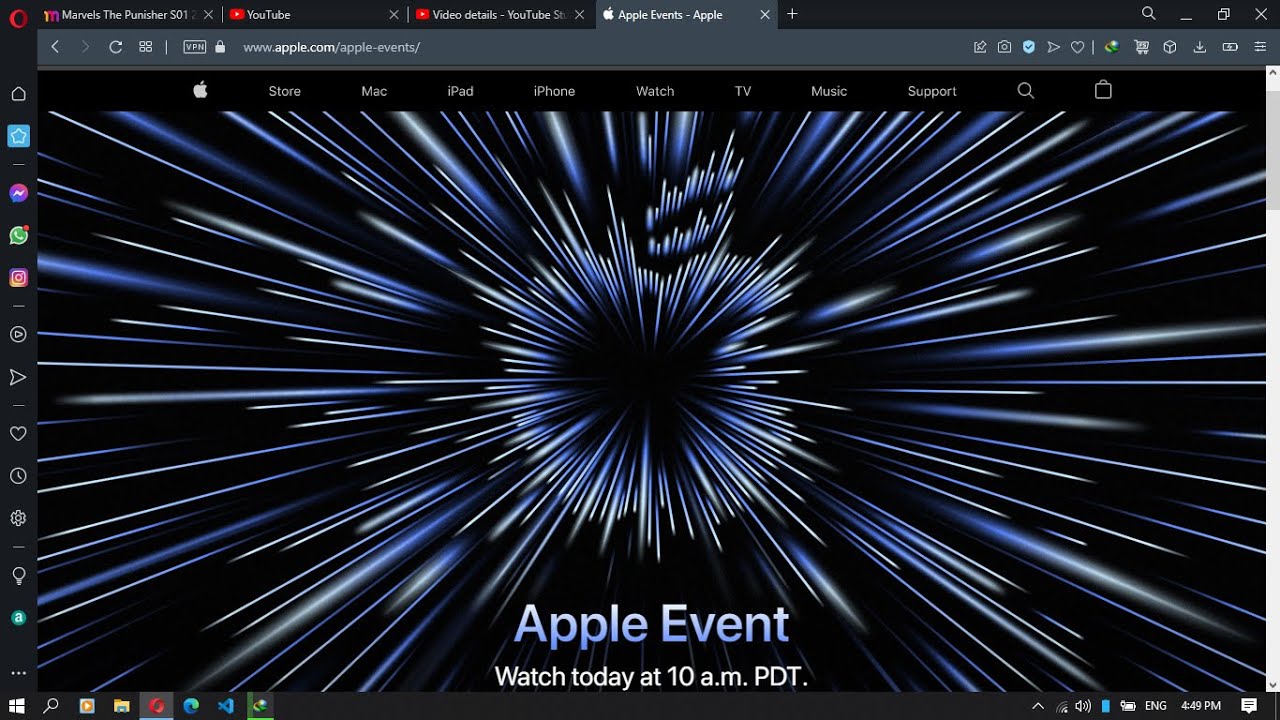Open sidebar three-dots setup menu
This screenshot has width=1280, height=720.
[x=18, y=673]
